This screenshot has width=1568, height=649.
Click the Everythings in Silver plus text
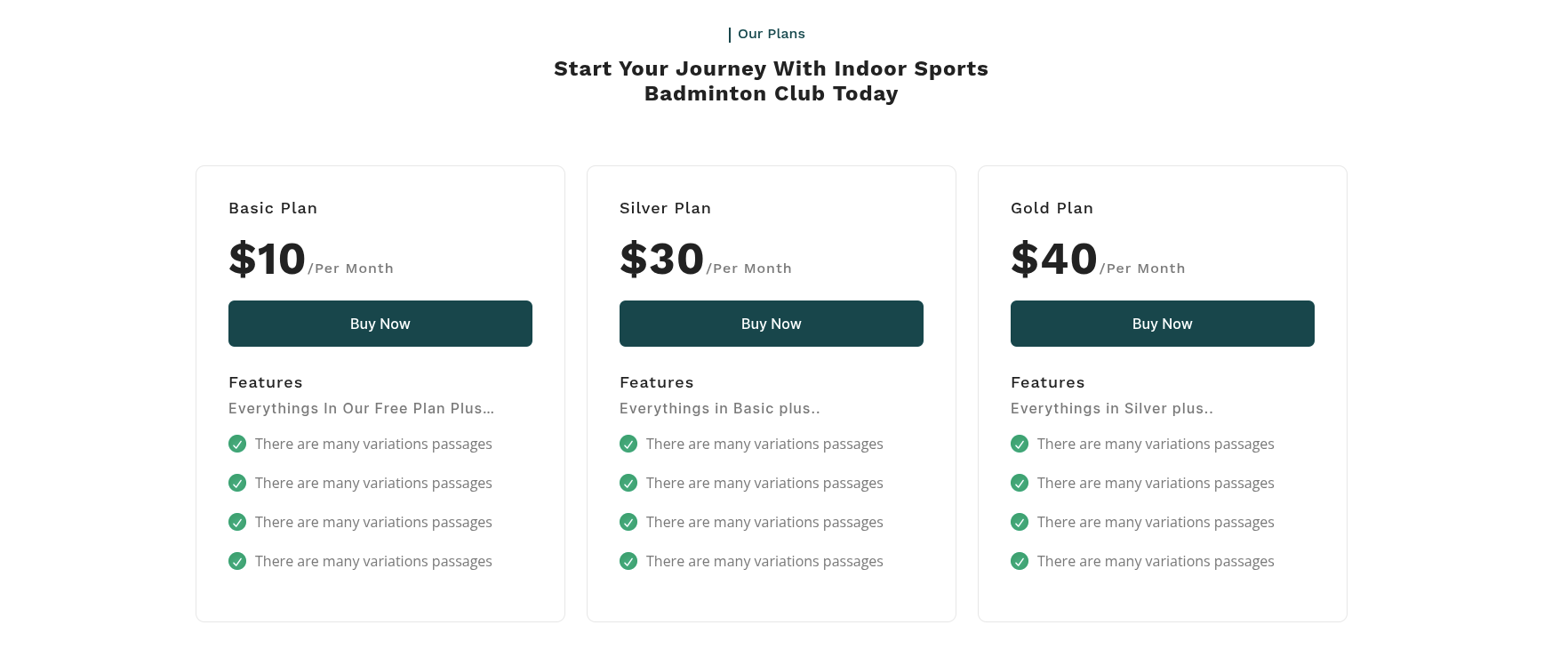pyautogui.click(x=1111, y=408)
